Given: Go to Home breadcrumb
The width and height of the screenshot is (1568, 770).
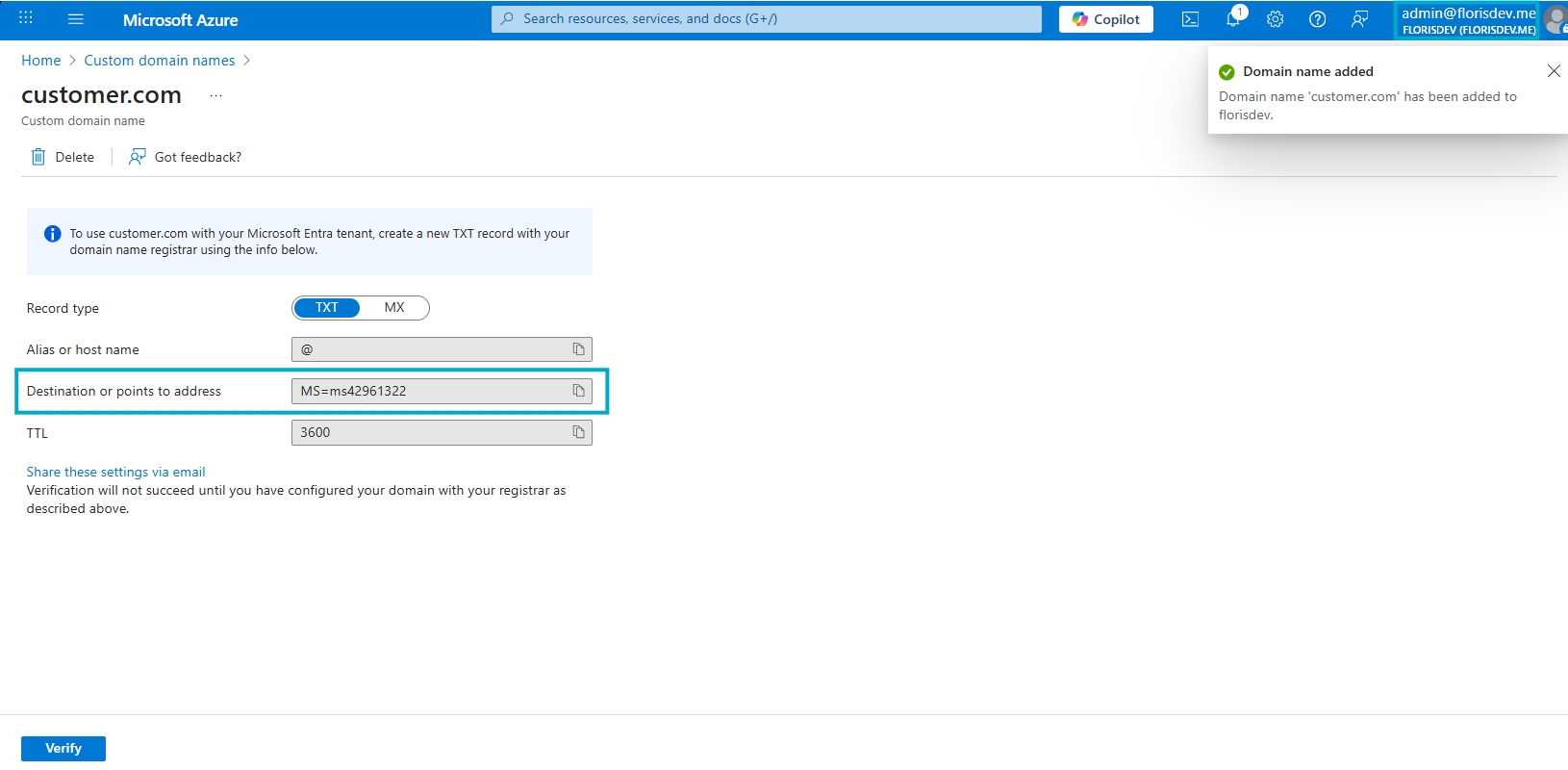Looking at the screenshot, I should pos(40,61).
